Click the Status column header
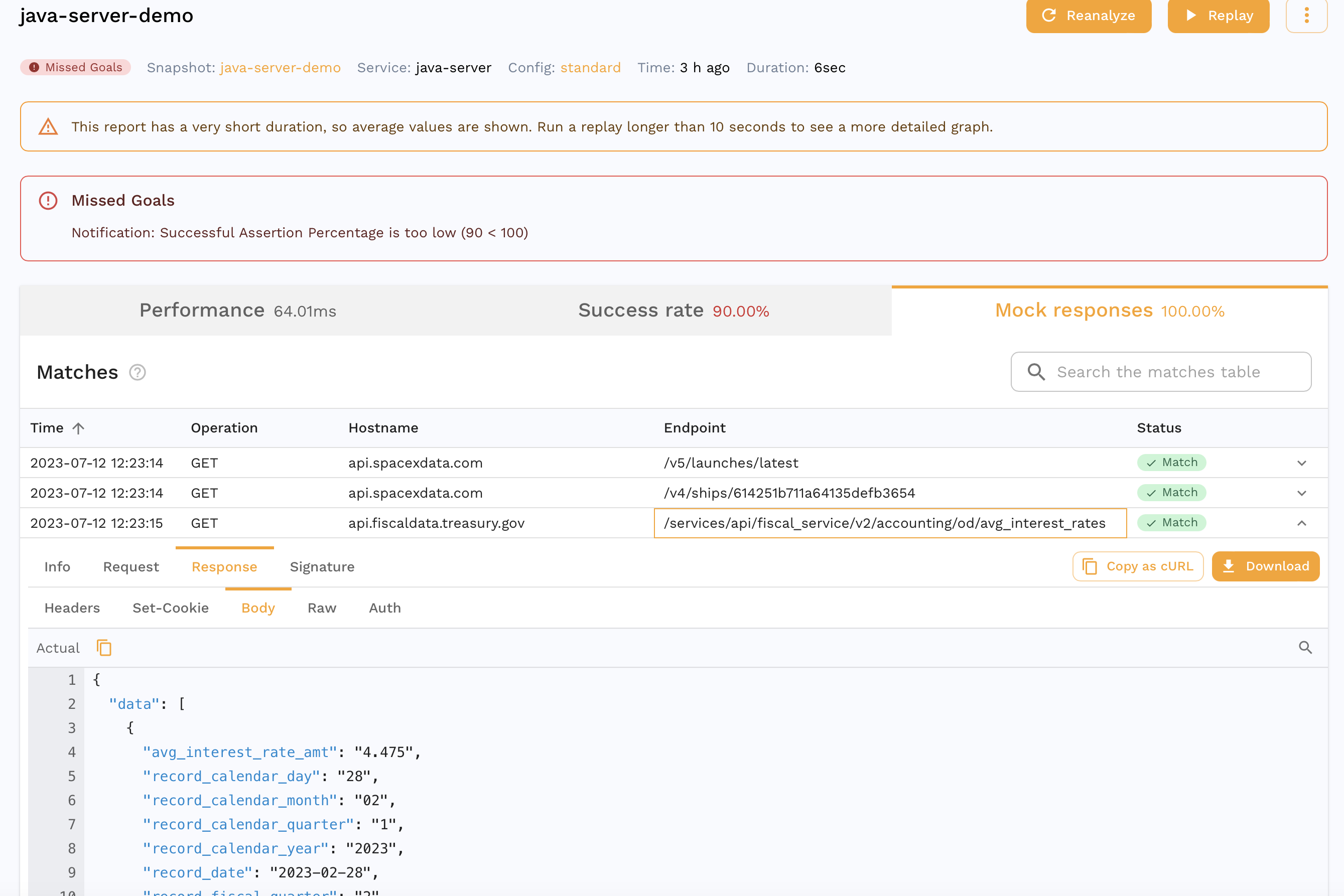Screen dimensions: 1344x896 (x=1159, y=428)
